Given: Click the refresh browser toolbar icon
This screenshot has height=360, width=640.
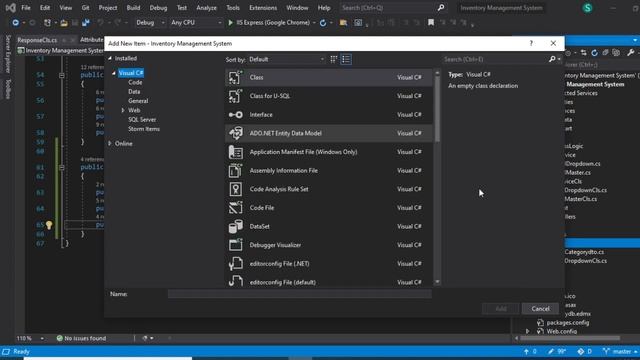Looking at the screenshot, I should pos(323,23).
